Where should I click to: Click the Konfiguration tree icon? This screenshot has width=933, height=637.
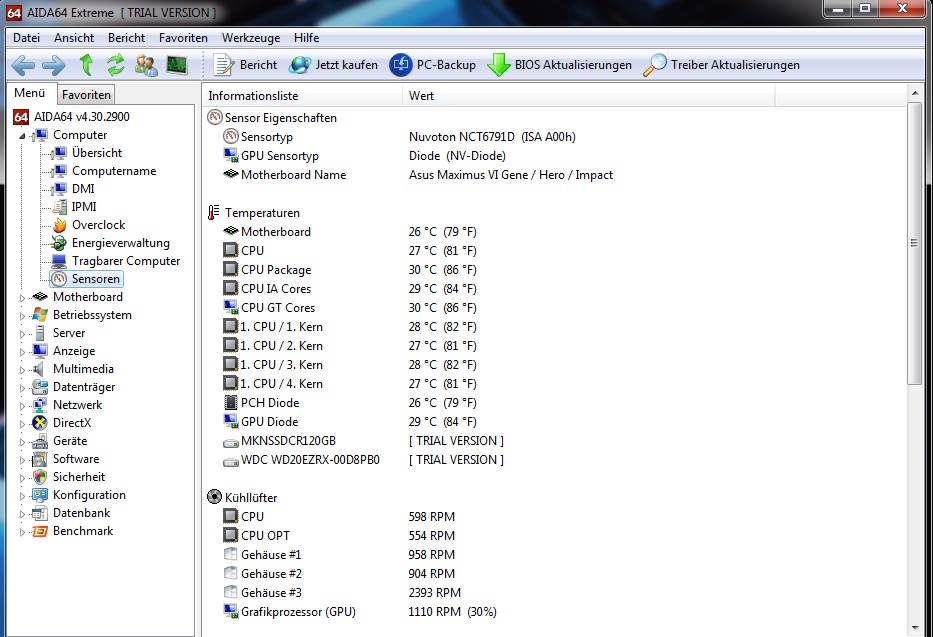click(39, 495)
